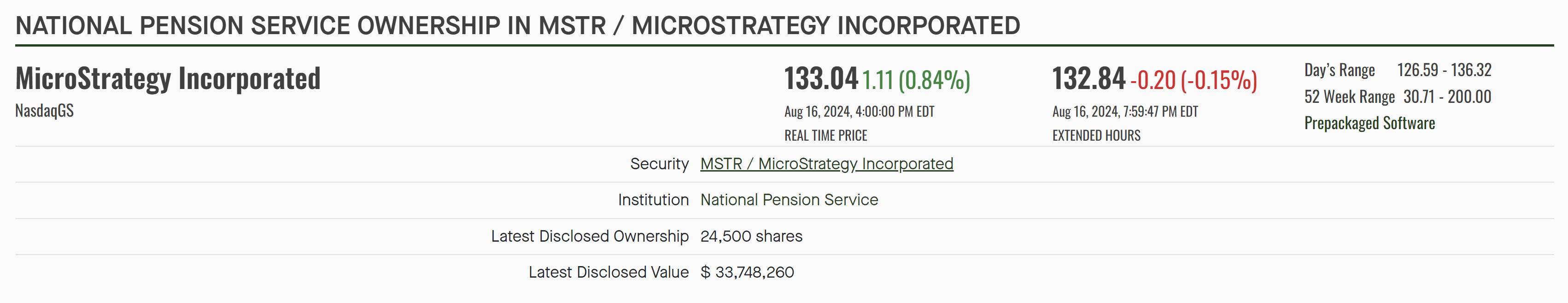Click the National Pension Service institution value
The height and width of the screenshot is (303, 1568).
pyautogui.click(x=789, y=200)
